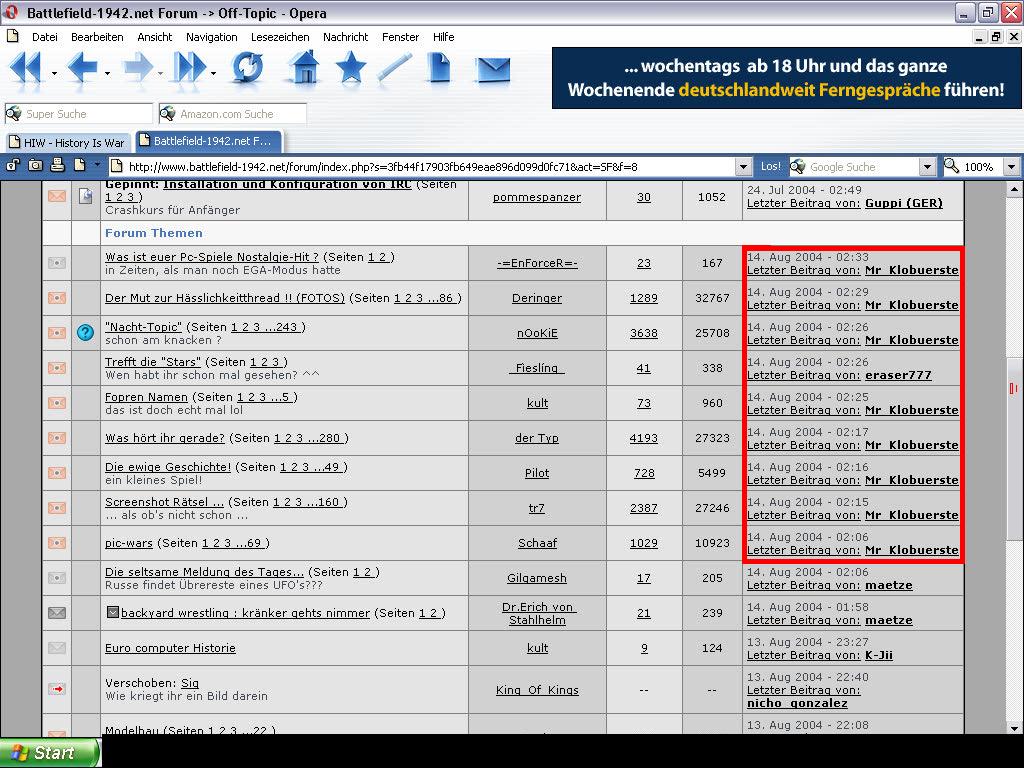Click the blue question mark topic icon
Viewport: 1024px width, 768px height.
(x=85, y=333)
